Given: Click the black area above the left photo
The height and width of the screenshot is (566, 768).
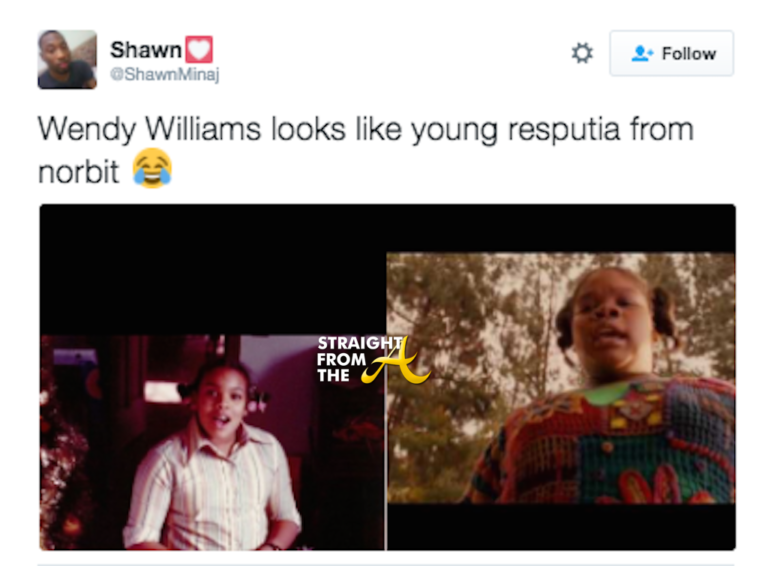Looking at the screenshot, I should (x=213, y=269).
